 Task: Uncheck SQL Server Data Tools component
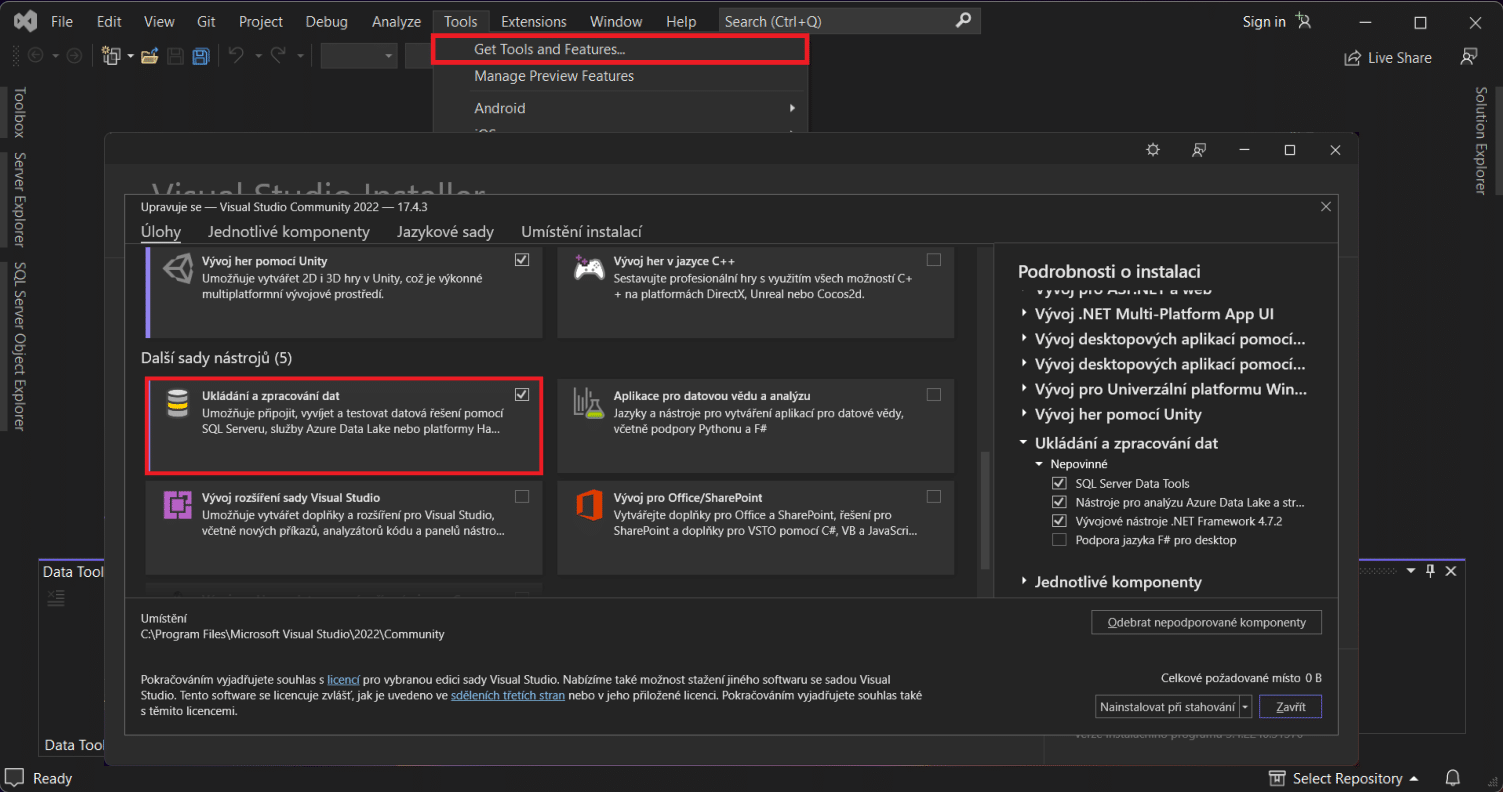click(1059, 483)
